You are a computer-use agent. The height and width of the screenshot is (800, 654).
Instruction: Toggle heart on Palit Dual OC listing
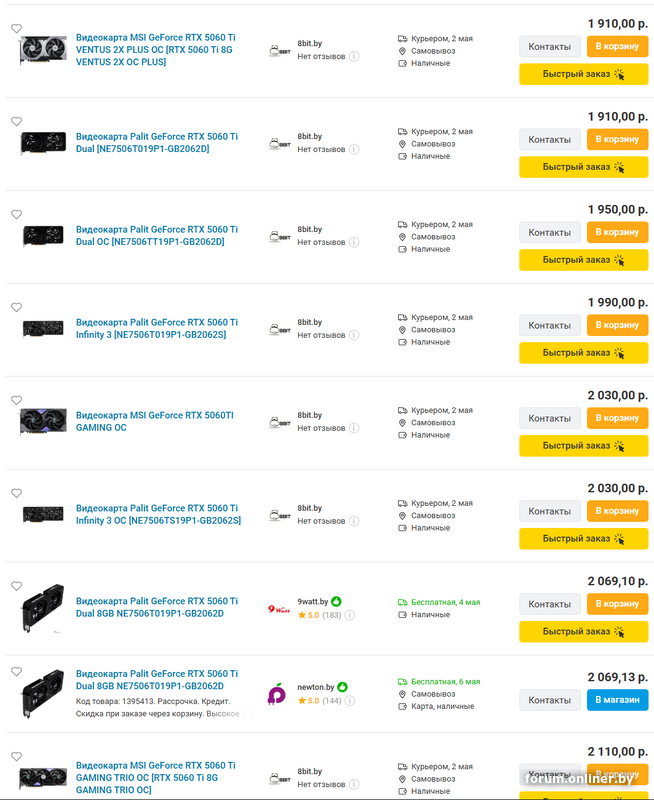click(x=16, y=214)
